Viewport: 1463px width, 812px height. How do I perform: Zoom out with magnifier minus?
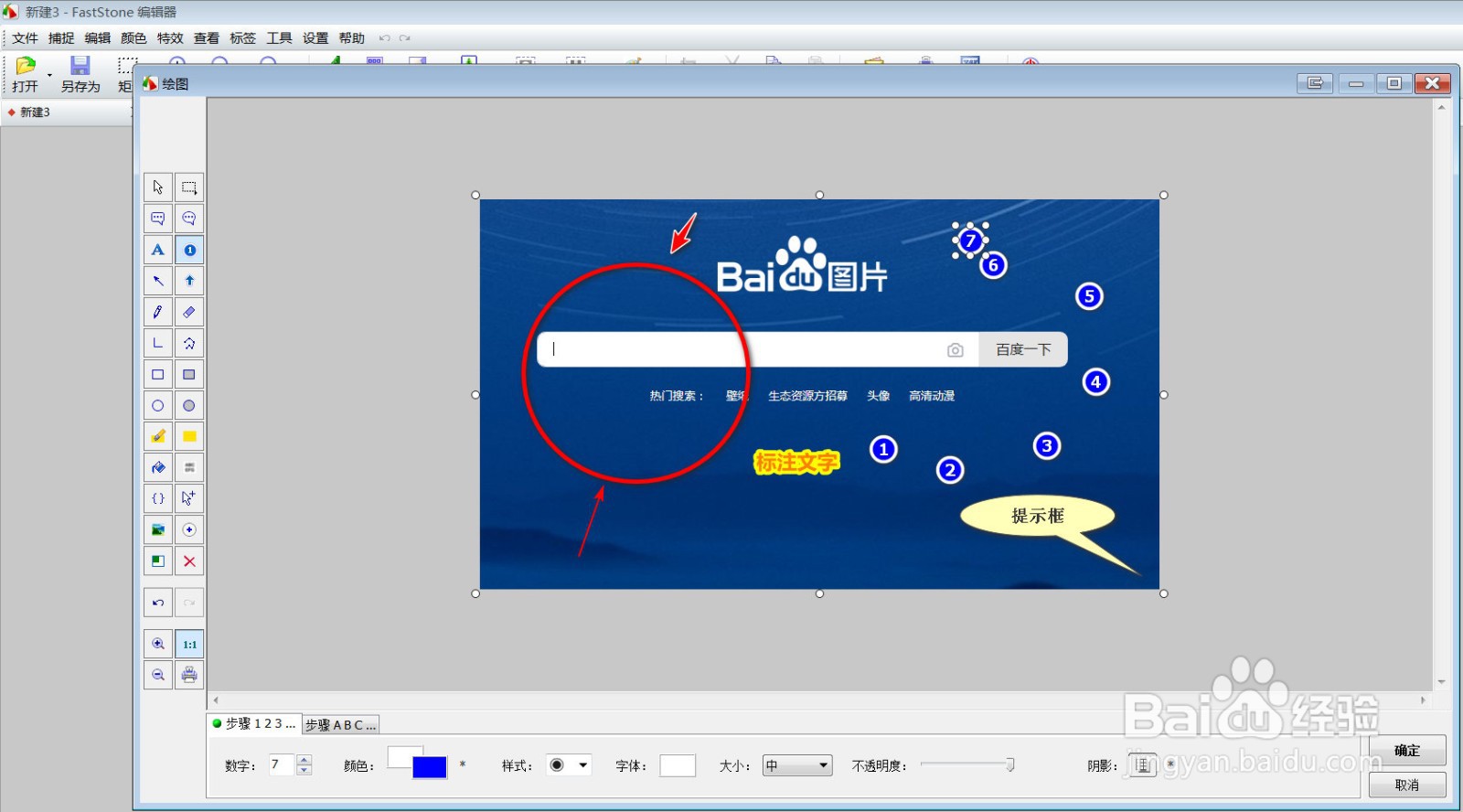(157, 675)
